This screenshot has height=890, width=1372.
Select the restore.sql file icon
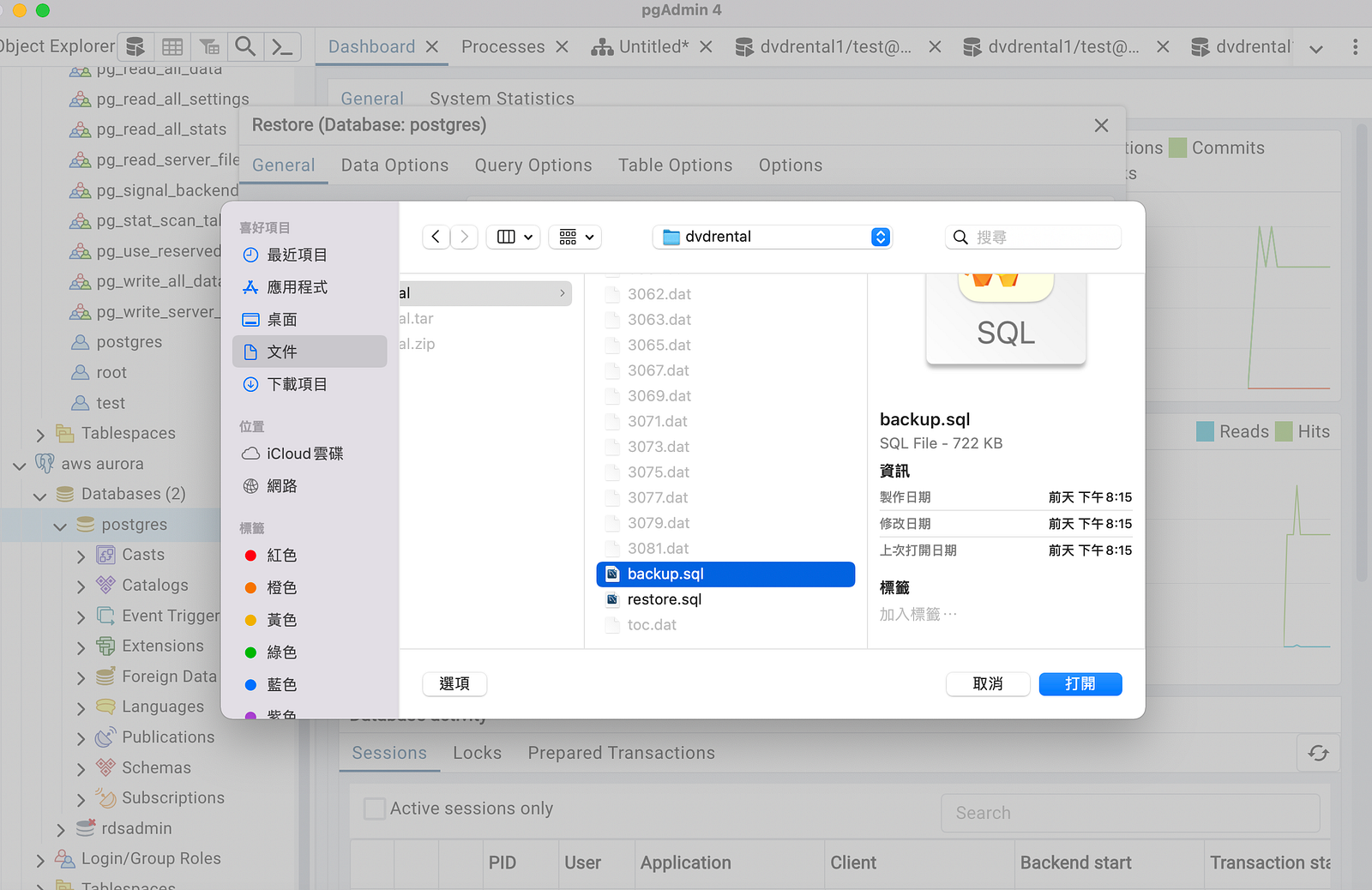click(x=612, y=599)
